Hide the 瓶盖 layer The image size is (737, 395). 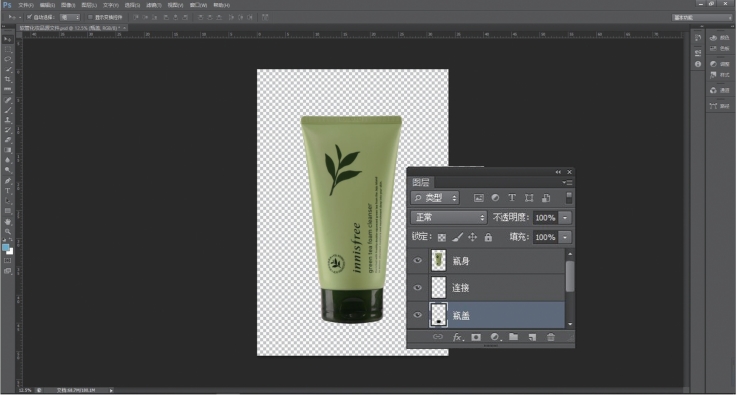pos(417,315)
